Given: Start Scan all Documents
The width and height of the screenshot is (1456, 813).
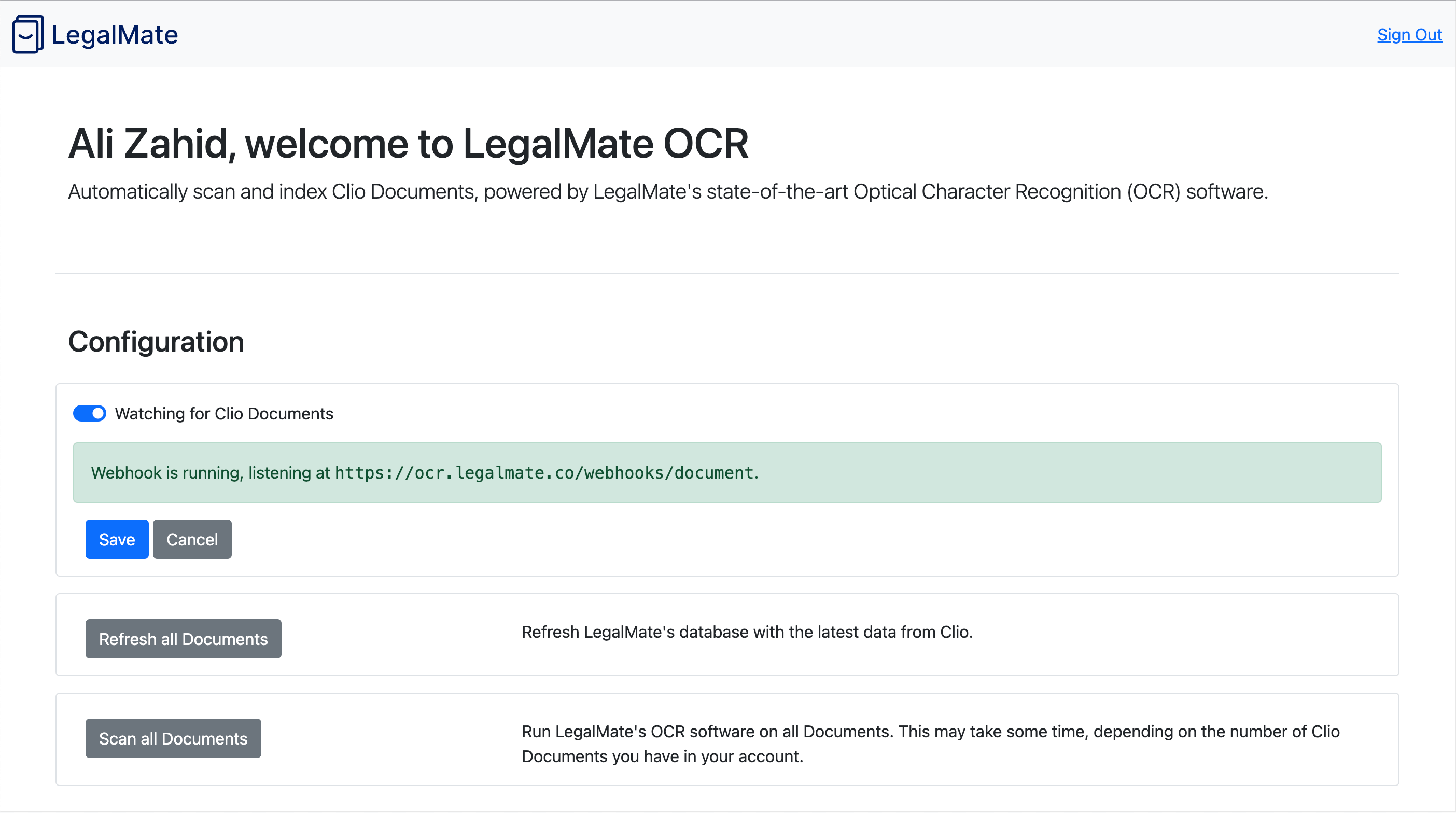Looking at the screenshot, I should pyautogui.click(x=173, y=738).
